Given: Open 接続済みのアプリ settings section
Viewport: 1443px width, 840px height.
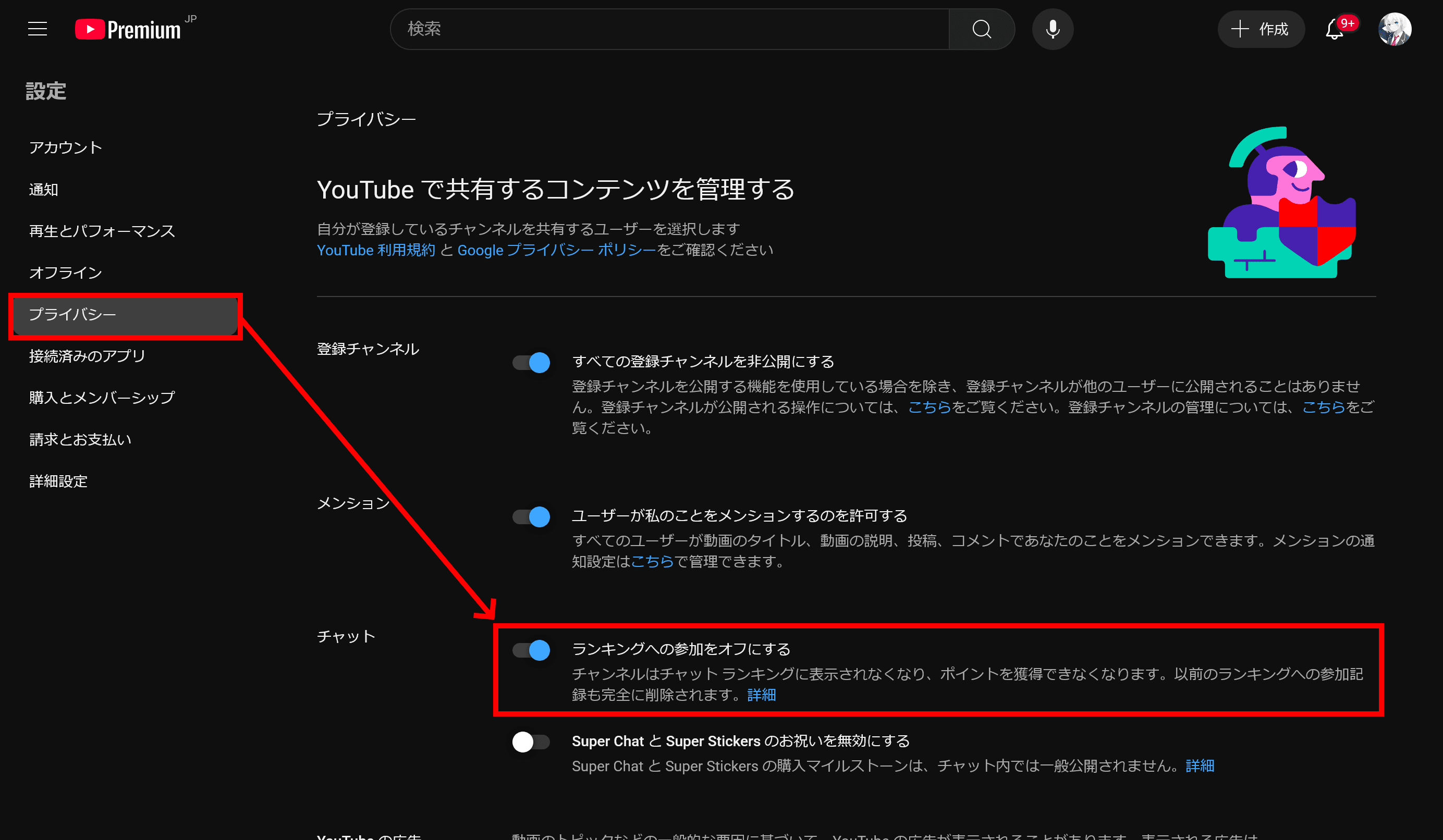Looking at the screenshot, I should 87,356.
